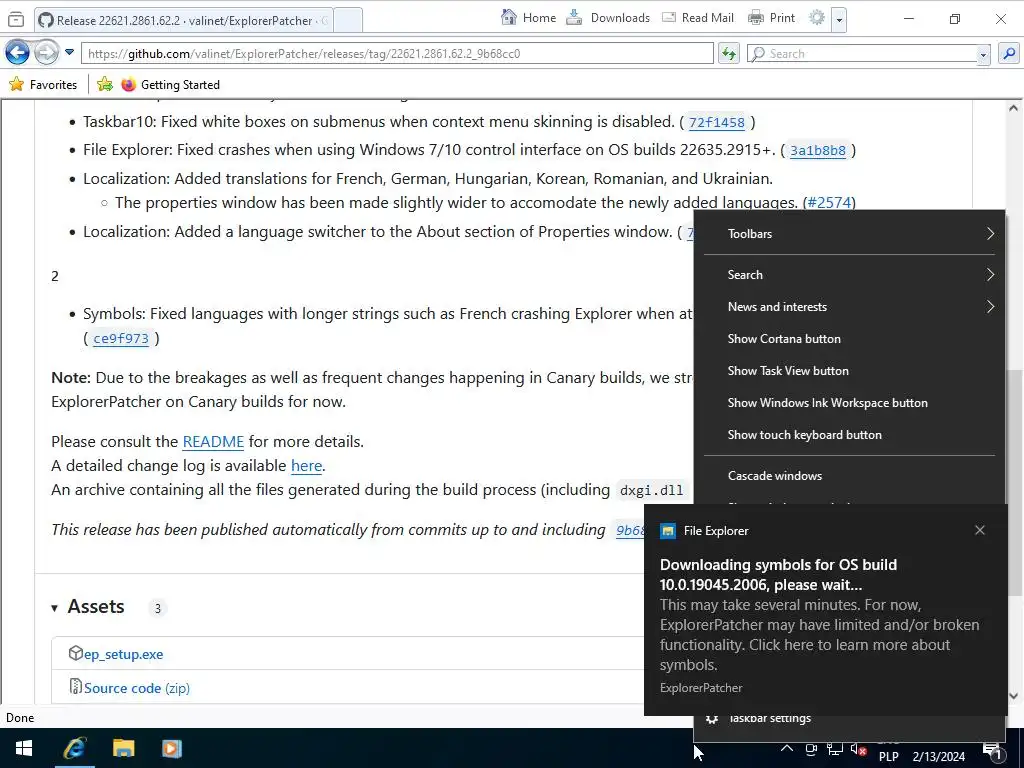1024x768 pixels.
Task: Collapse the Assets section triangle
Action: [55, 608]
